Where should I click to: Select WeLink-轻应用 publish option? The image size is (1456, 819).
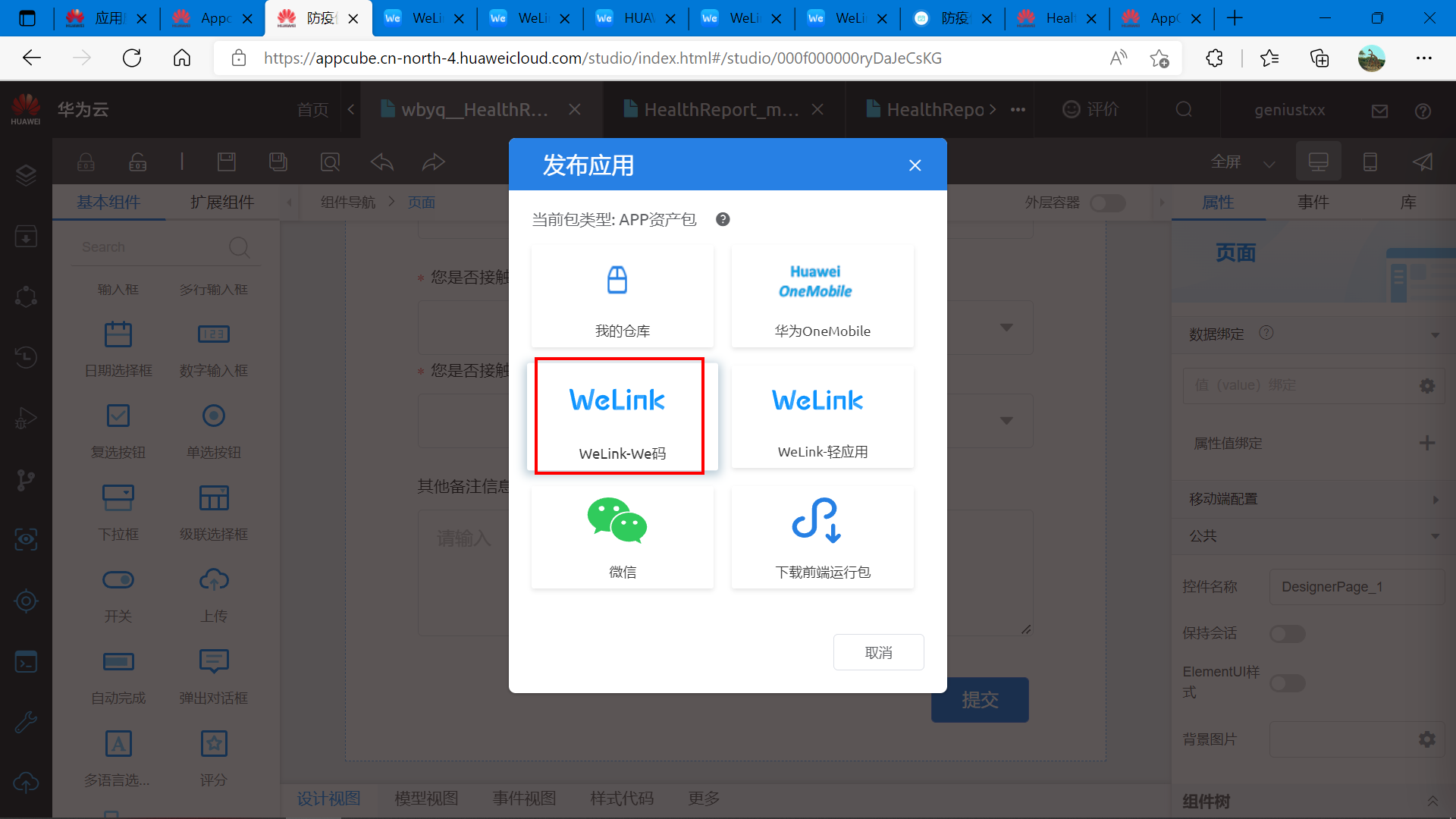click(x=822, y=416)
